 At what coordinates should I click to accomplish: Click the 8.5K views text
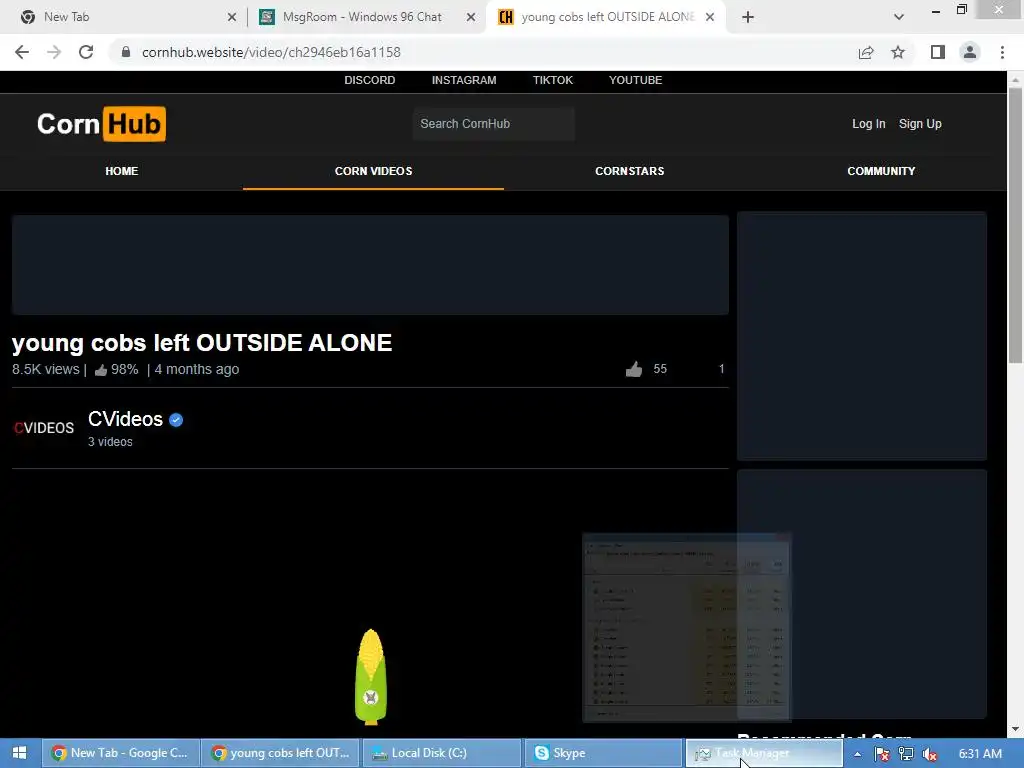(46, 370)
